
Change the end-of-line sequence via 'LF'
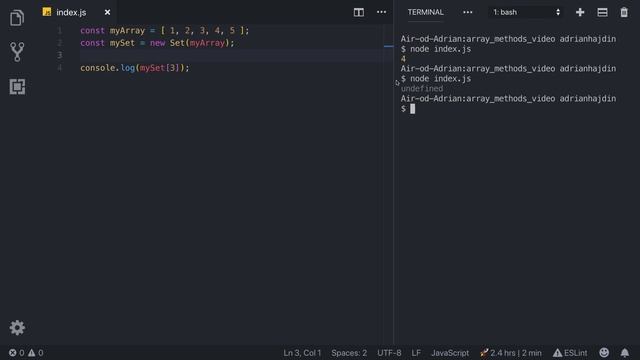click(416, 353)
